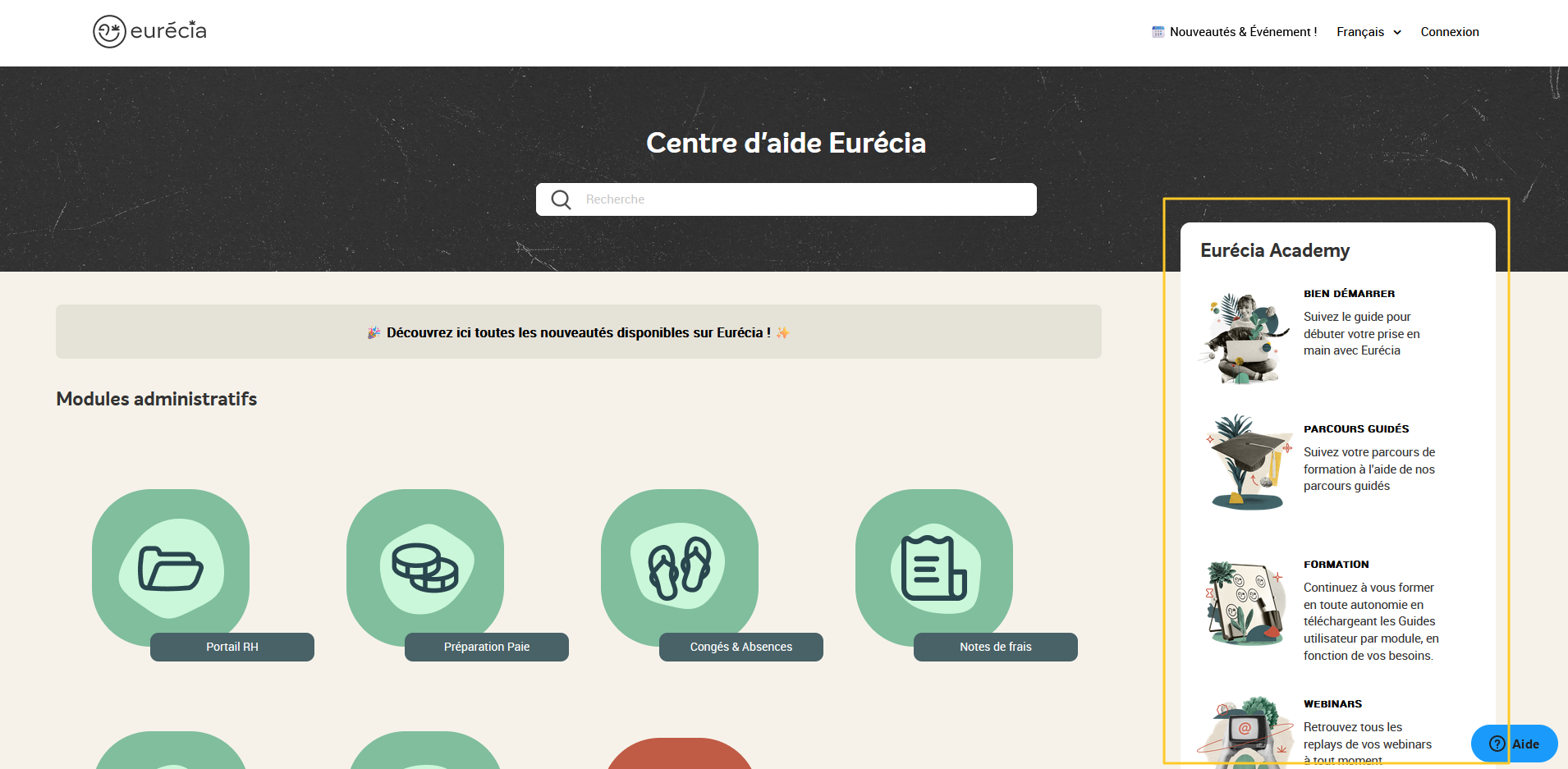
Task: Click the magnifying glass search icon
Action: [x=561, y=199]
